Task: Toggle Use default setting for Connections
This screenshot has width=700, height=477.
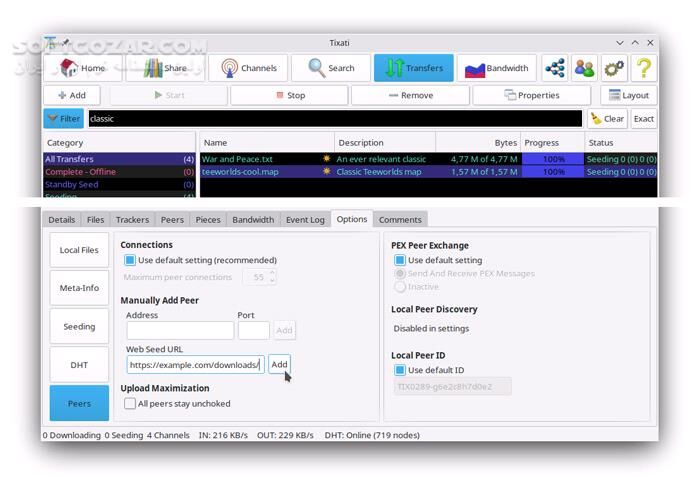Action: 130,260
